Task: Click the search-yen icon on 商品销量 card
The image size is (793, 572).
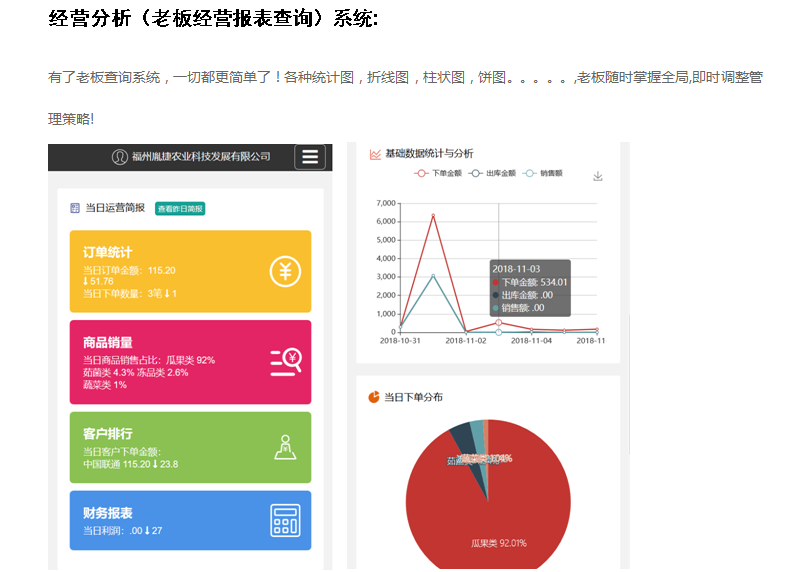Action: [x=285, y=361]
